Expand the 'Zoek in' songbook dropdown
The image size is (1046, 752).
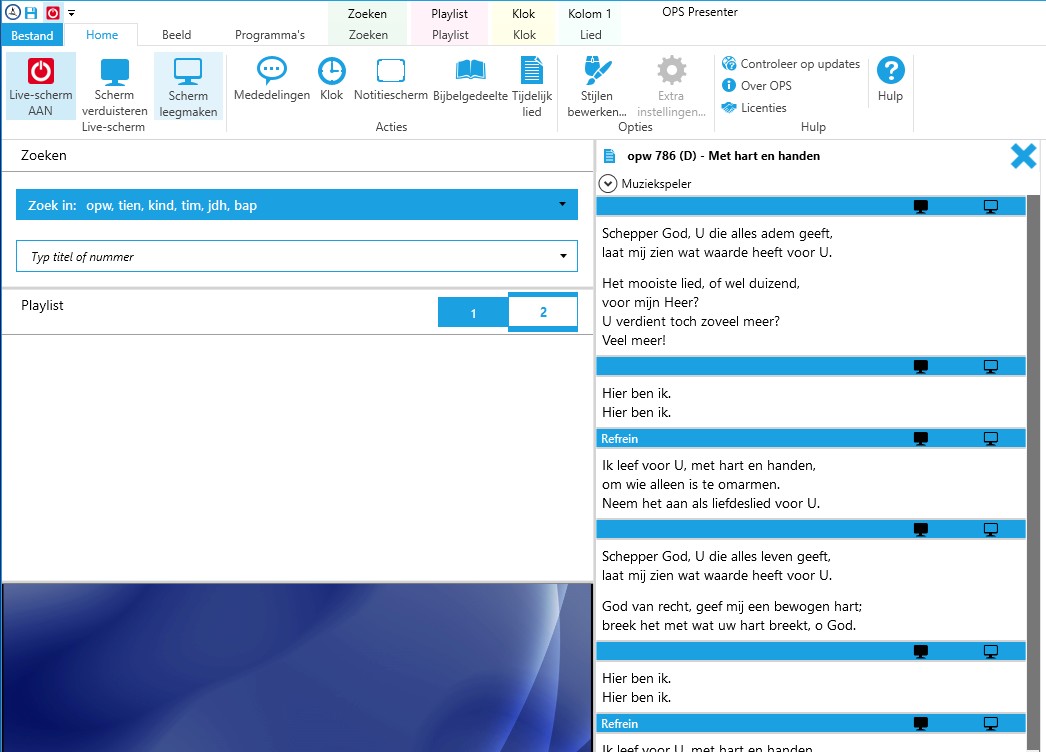click(297, 205)
